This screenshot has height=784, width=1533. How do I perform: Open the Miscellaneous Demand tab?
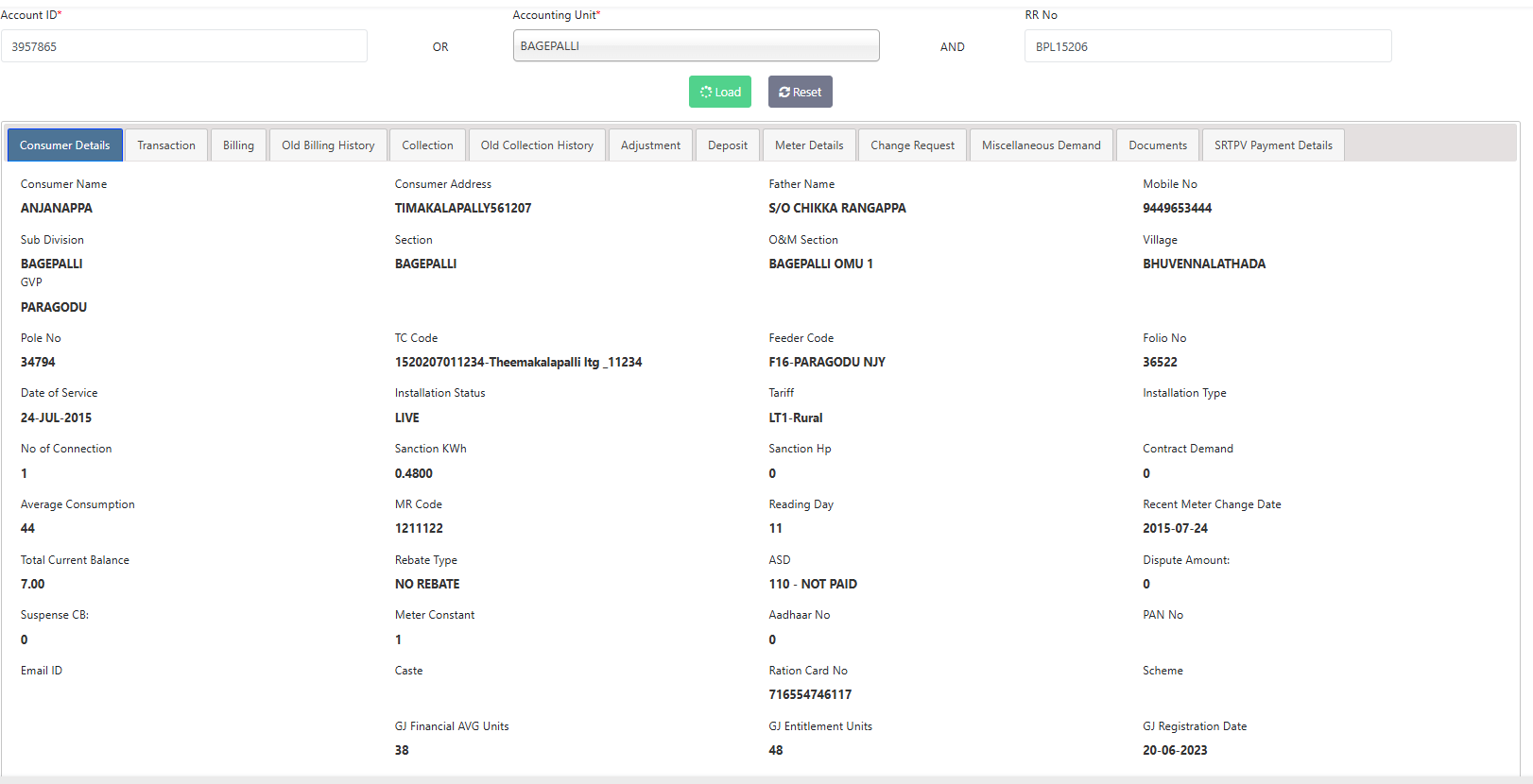point(1041,145)
